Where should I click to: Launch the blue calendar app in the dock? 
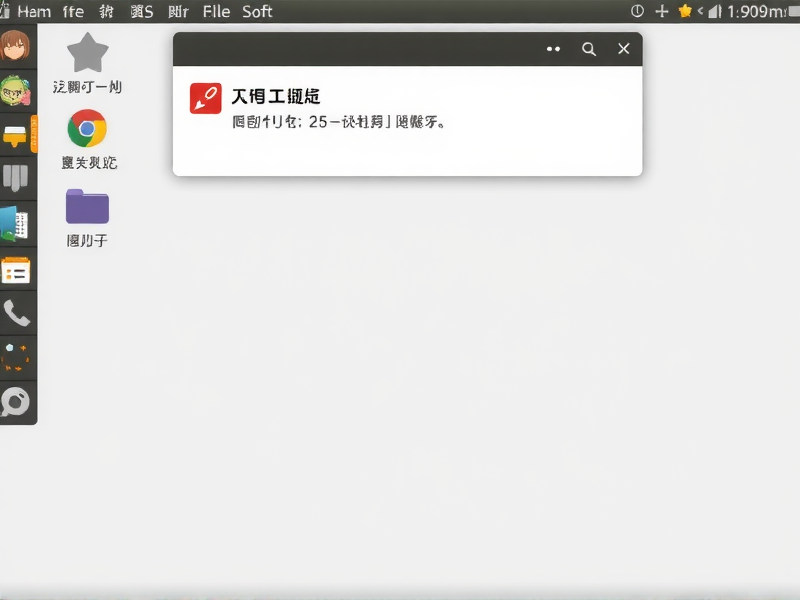coord(15,222)
